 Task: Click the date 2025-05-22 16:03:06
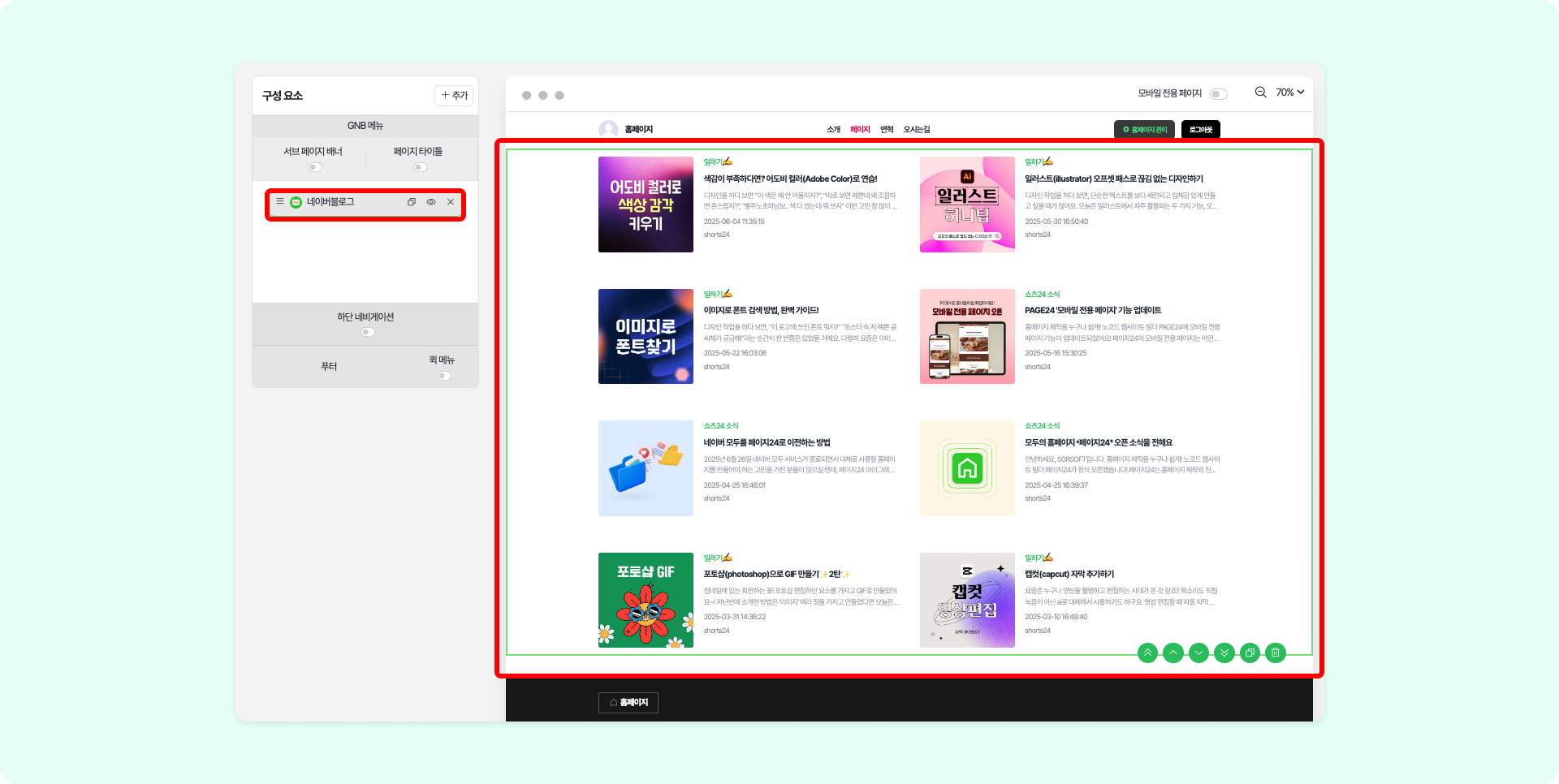[x=735, y=353]
